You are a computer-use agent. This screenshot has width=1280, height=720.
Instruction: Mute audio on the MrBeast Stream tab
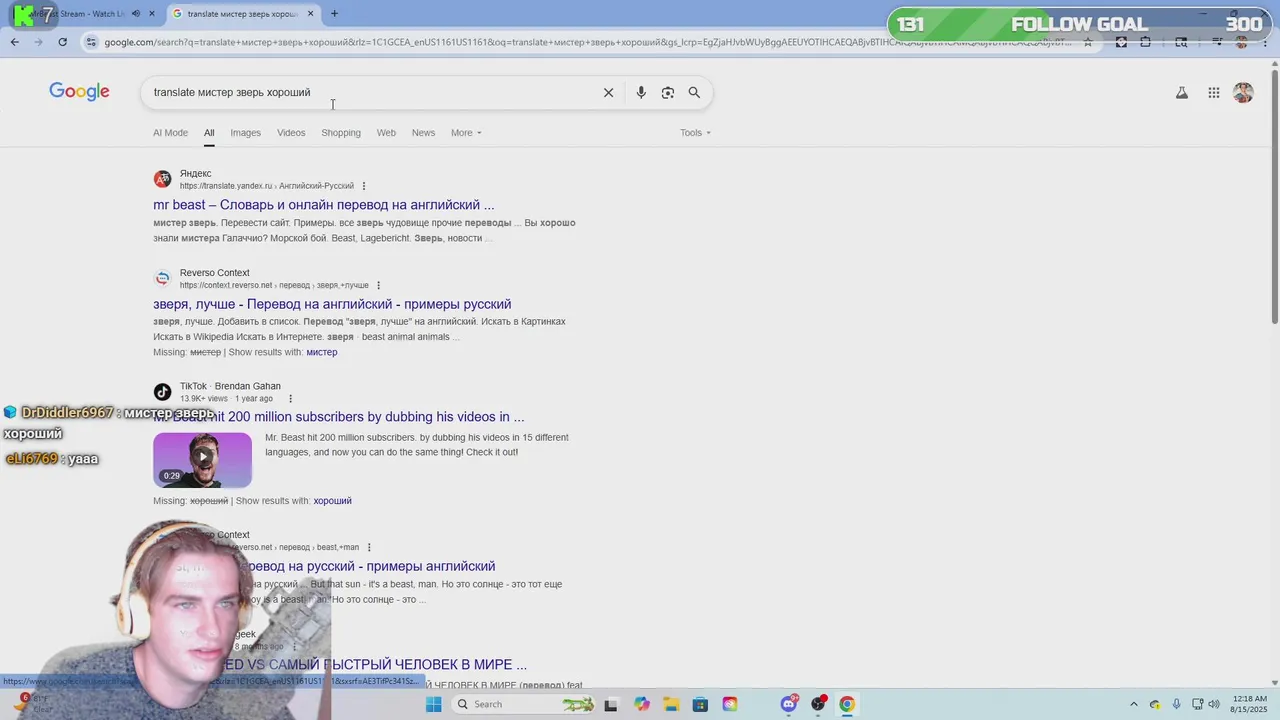[x=136, y=14]
